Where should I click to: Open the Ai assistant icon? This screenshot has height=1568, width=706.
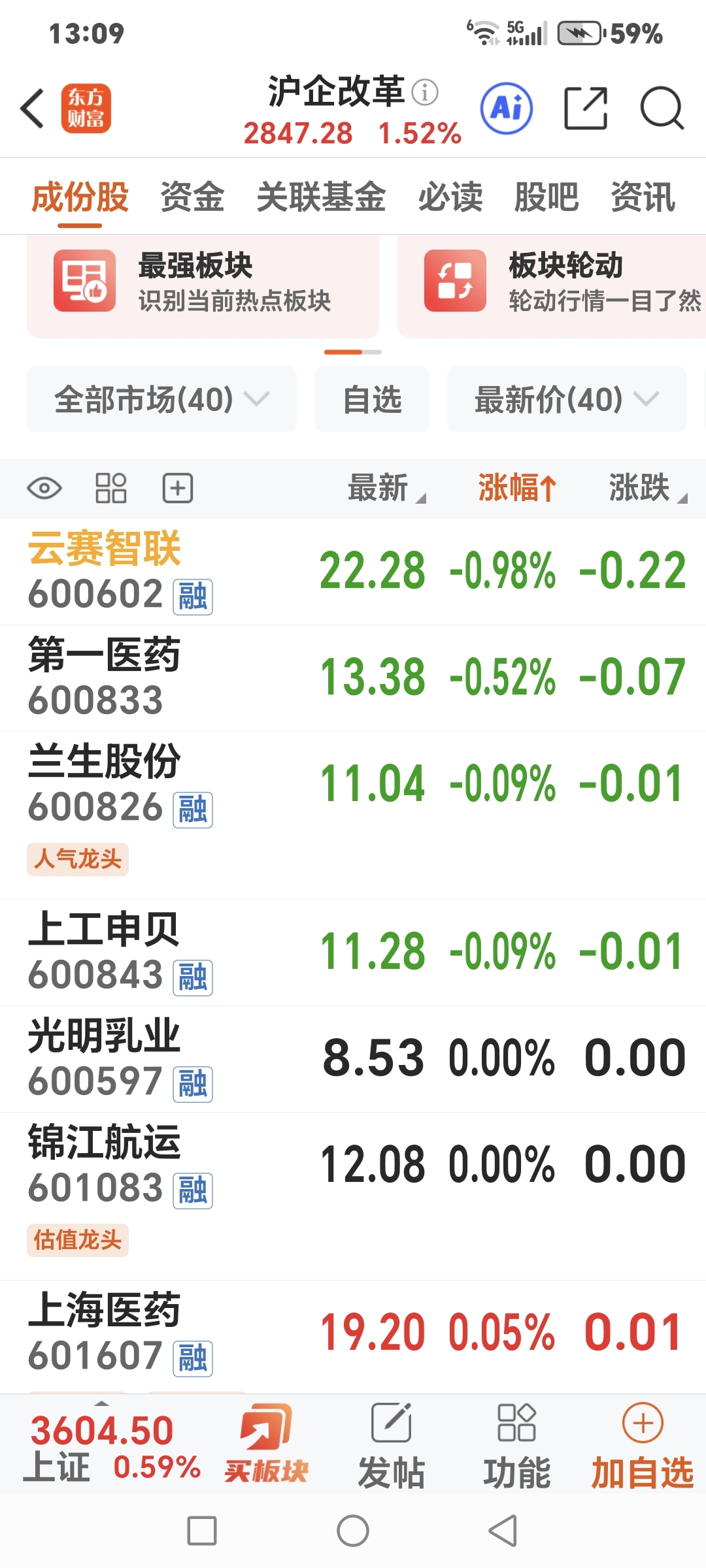[x=507, y=108]
